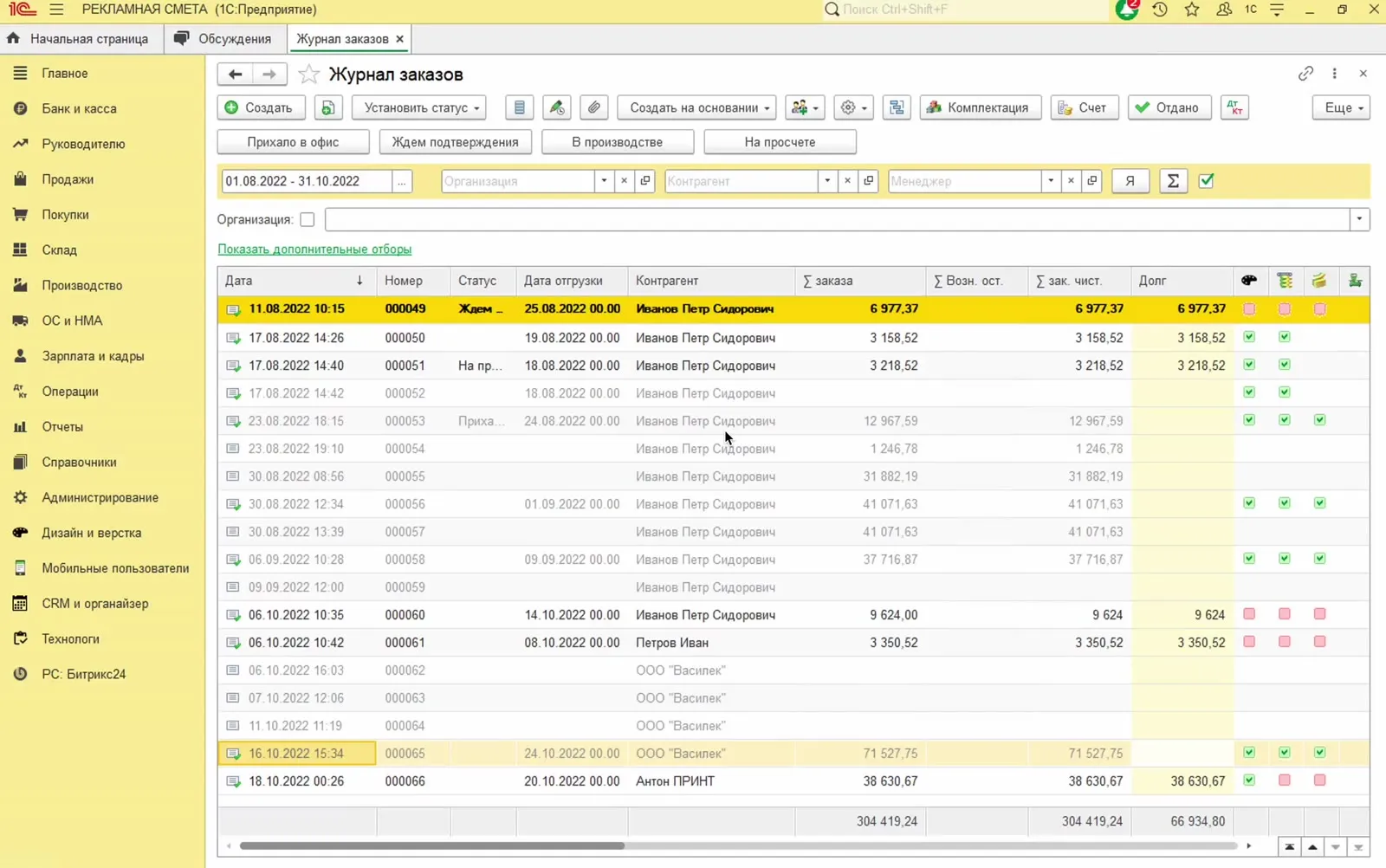1386x868 pixels.
Task: Add Журнал заказов to favorites star
Action: [308, 74]
